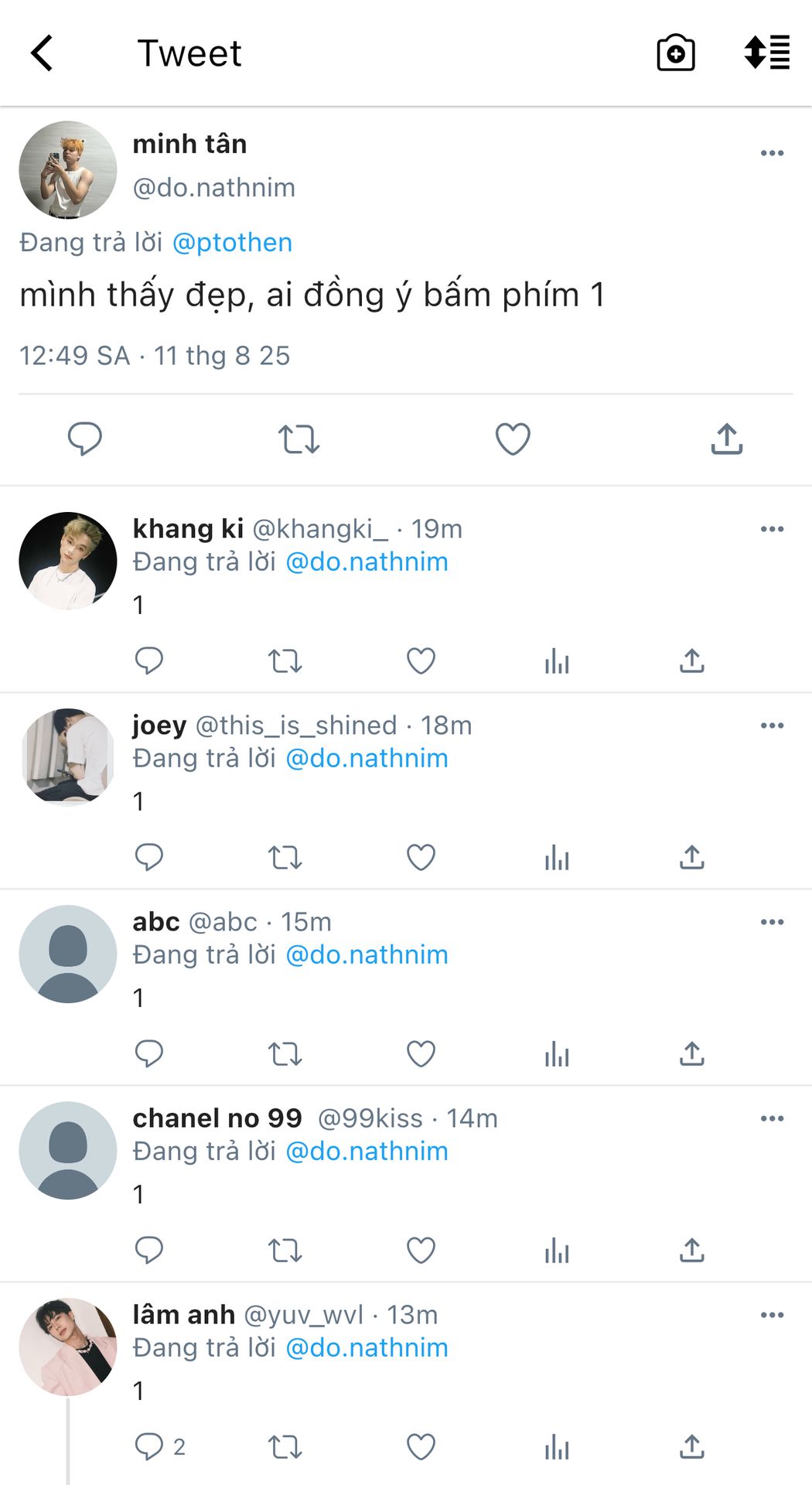Share chanel no 99's reply
The image size is (812, 1485).
pos(691,1251)
